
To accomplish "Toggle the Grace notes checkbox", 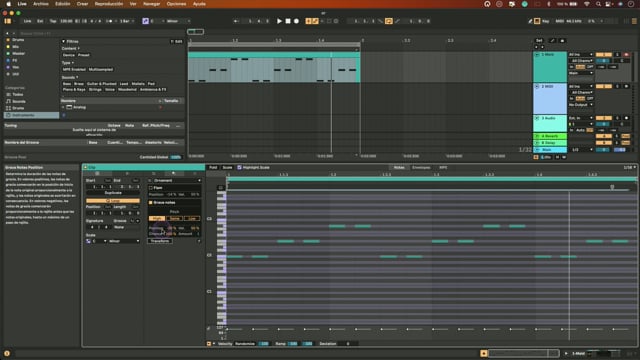I will pyautogui.click(x=151, y=202).
